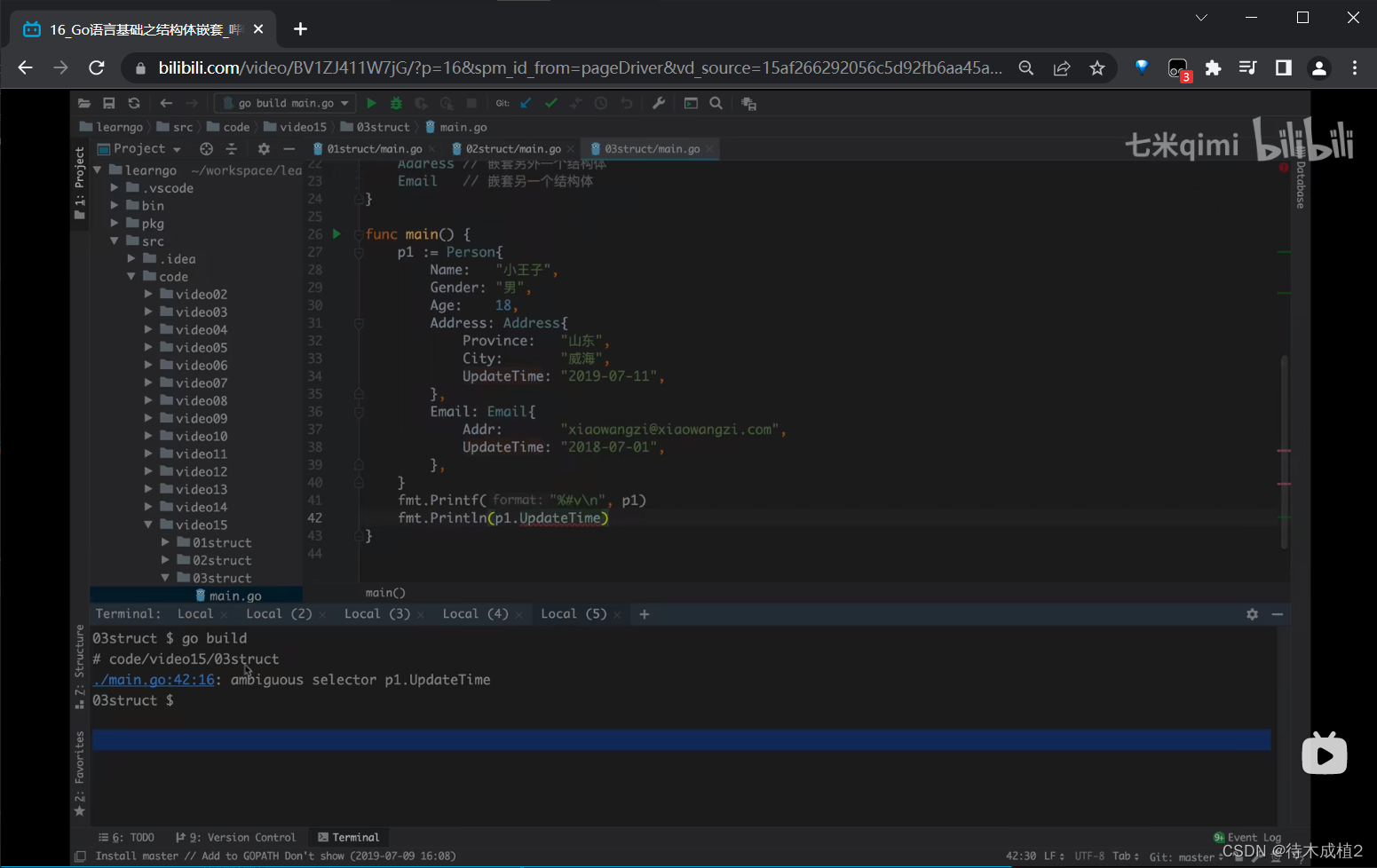Click the Save All toolbar icon
The height and width of the screenshot is (868, 1377).
click(109, 104)
